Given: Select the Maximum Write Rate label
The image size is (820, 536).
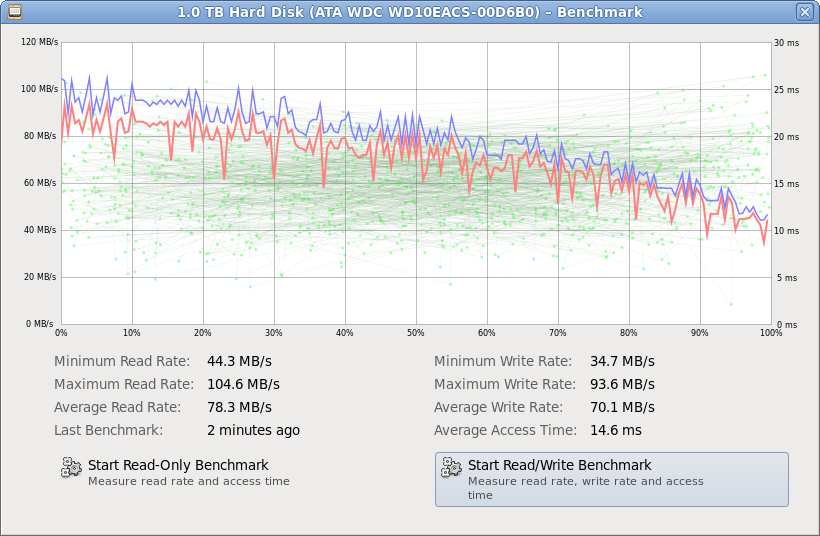Looking at the screenshot, I should [x=504, y=384].
